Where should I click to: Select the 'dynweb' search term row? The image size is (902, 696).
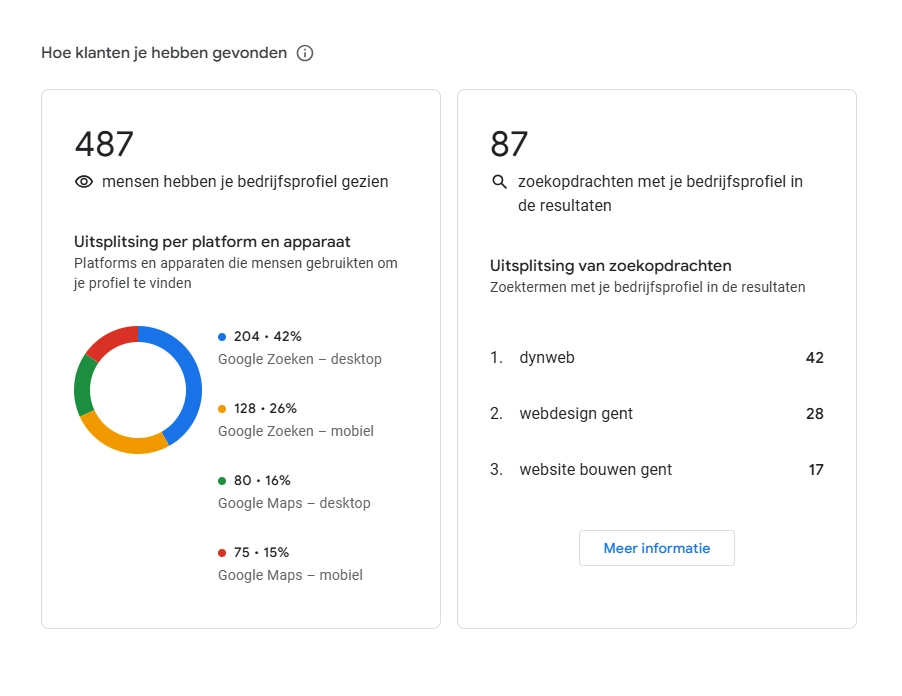pos(656,358)
